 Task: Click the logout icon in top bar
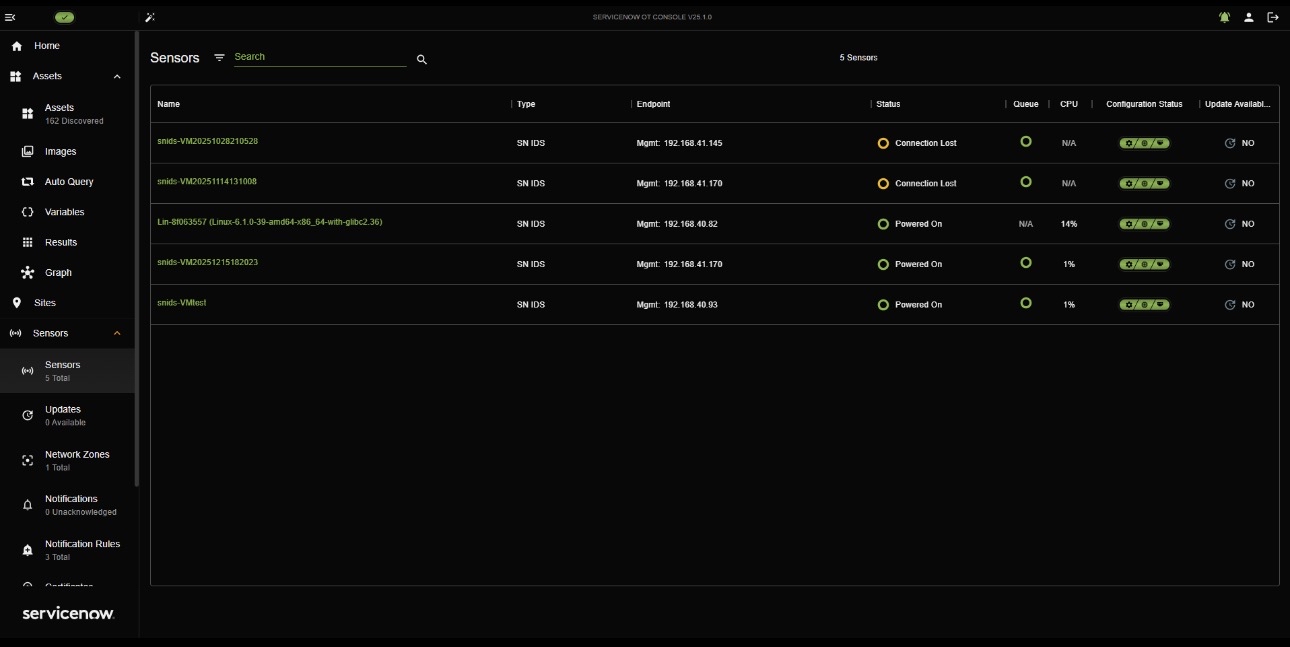click(1273, 17)
